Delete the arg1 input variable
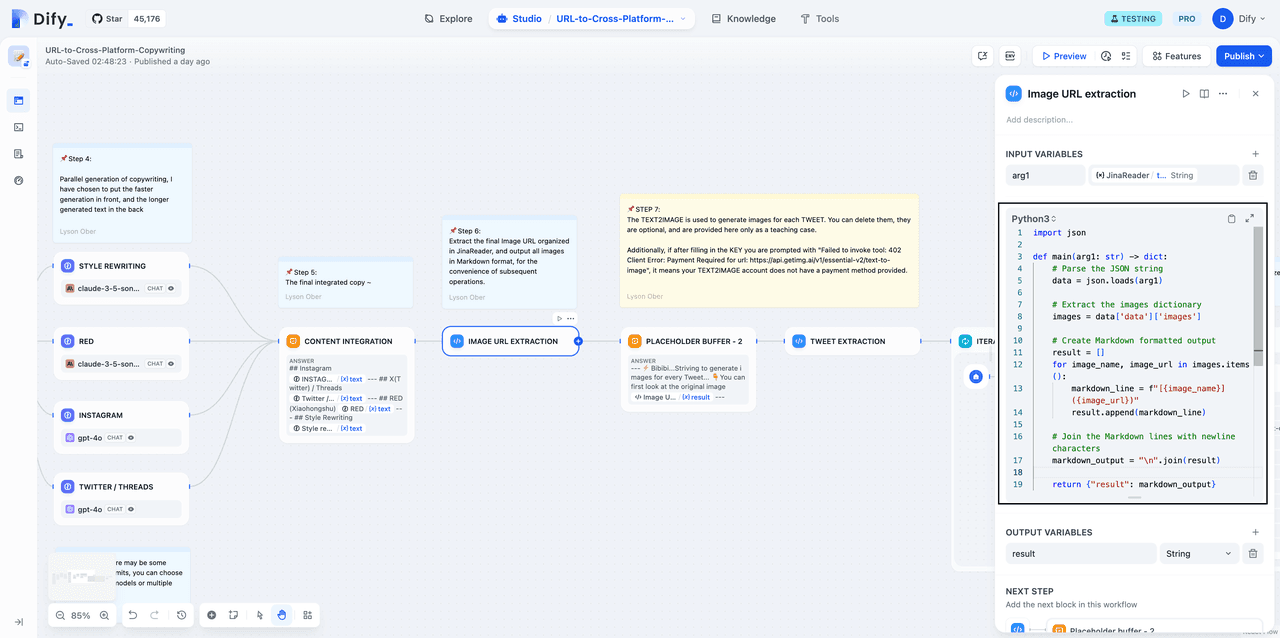 tap(1252, 175)
